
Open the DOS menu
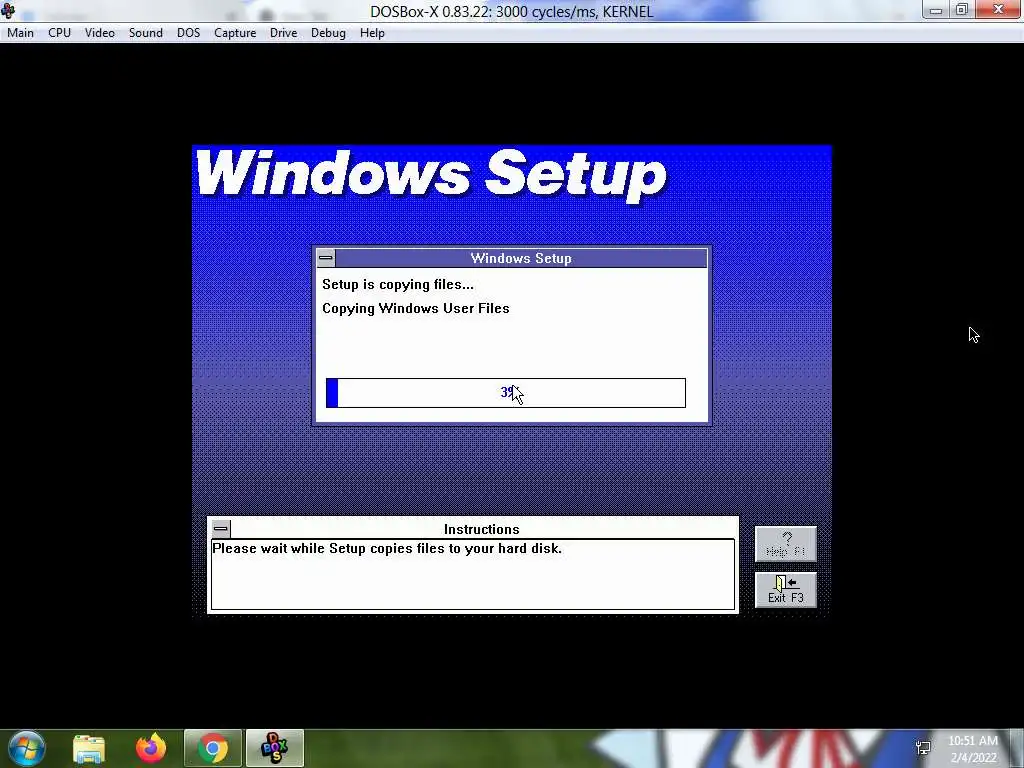(x=188, y=33)
